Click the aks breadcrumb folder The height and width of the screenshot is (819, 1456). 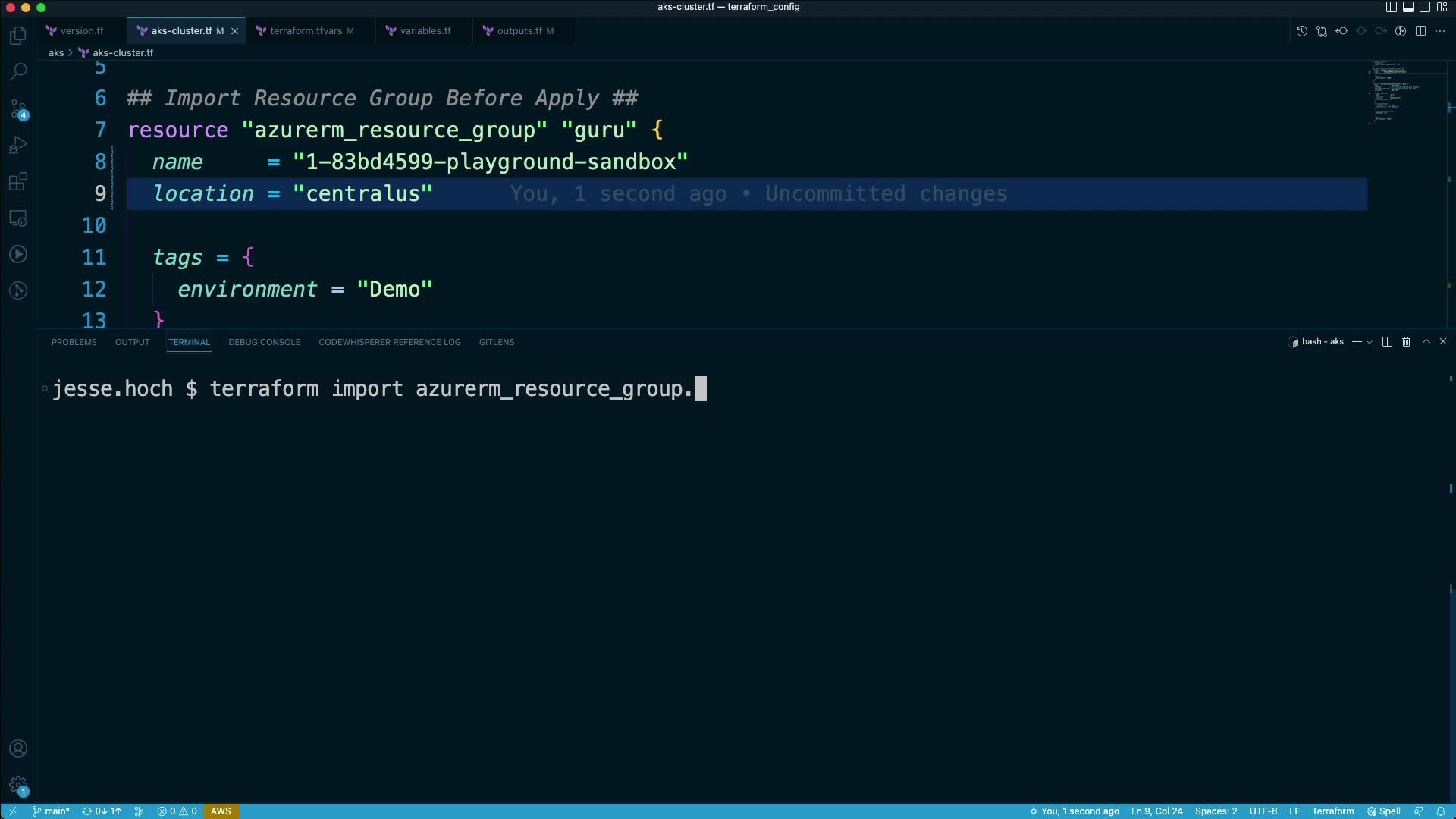pos(56,52)
